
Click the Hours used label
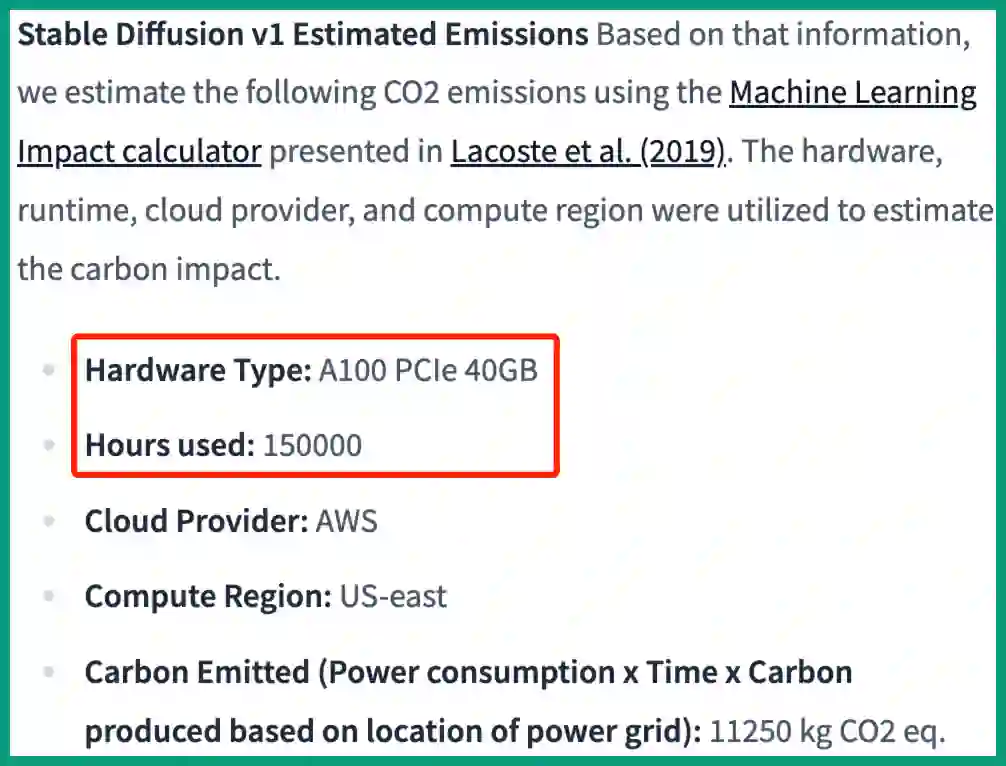tap(170, 445)
